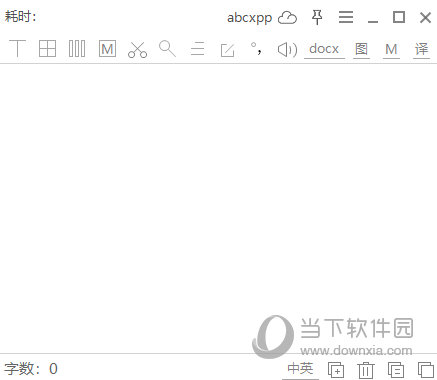The image size is (437, 380).
Task: Open the edit/export square arrow icon
Action: pos(228,50)
